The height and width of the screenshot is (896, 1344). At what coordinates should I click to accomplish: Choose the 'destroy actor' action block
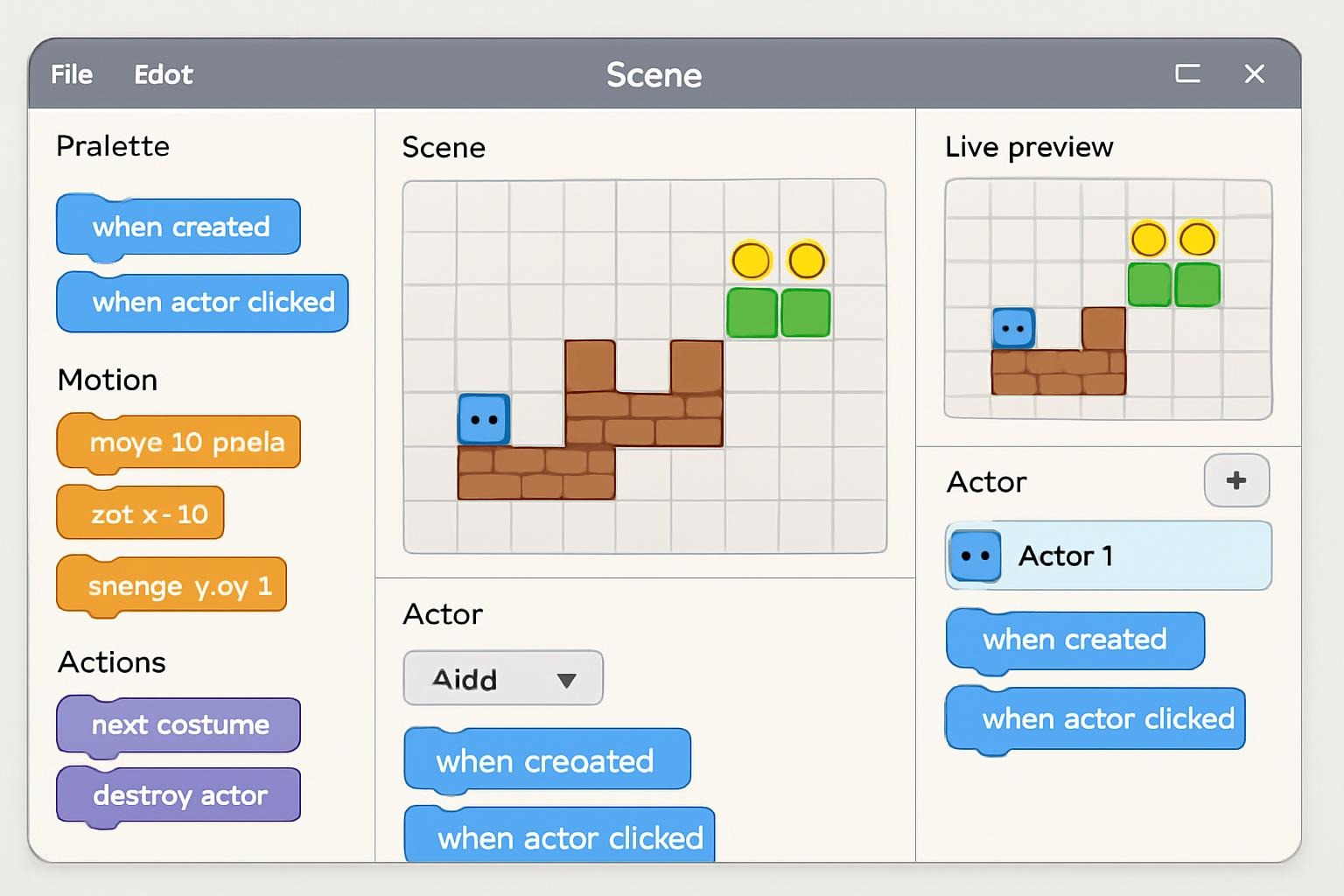point(179,795)
